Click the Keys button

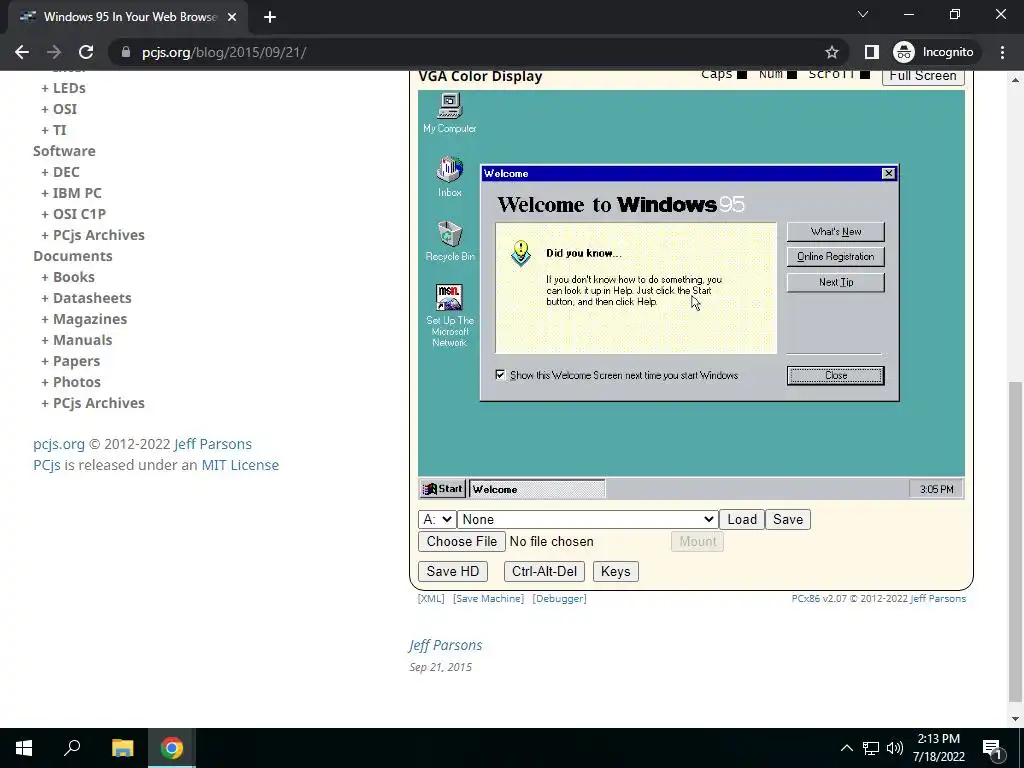click(615, 571)
